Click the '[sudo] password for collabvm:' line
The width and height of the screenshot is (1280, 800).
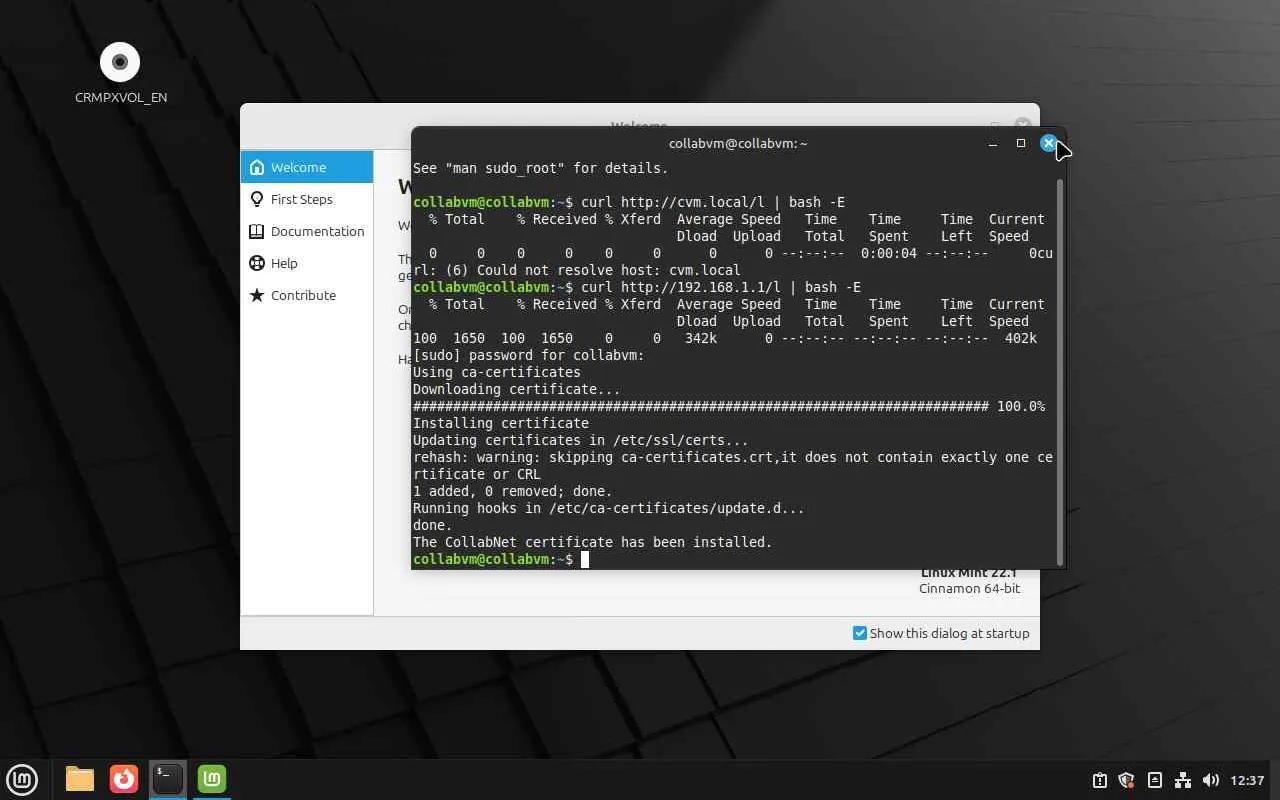point(529,355)
